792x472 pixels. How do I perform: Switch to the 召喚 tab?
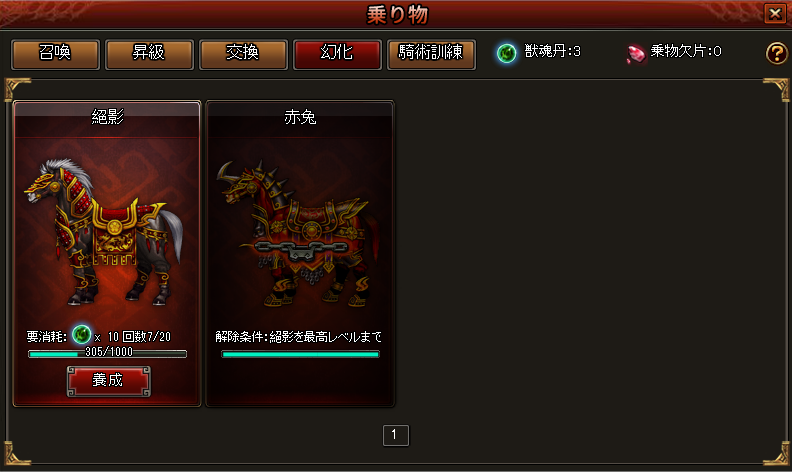click(x=56, y=54)
